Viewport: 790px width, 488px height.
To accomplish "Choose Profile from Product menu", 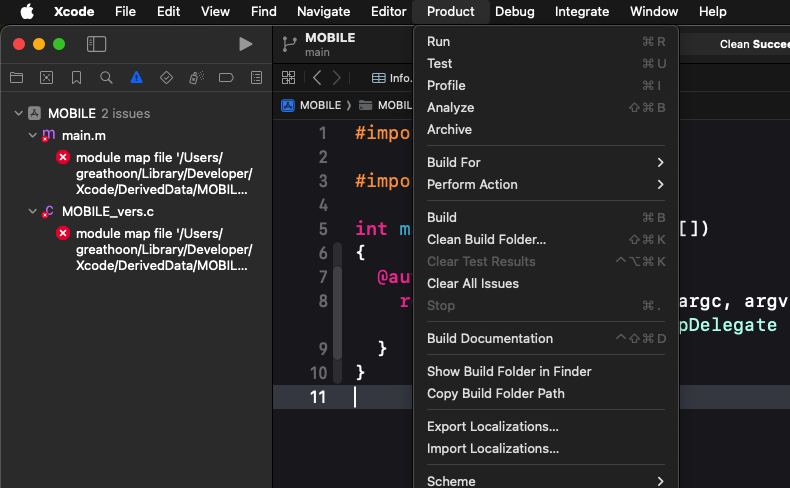I will (546, 86).
